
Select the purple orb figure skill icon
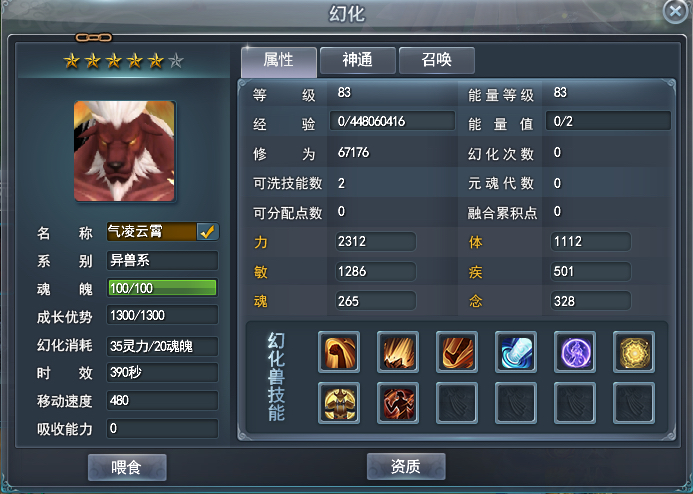(575, 352)
